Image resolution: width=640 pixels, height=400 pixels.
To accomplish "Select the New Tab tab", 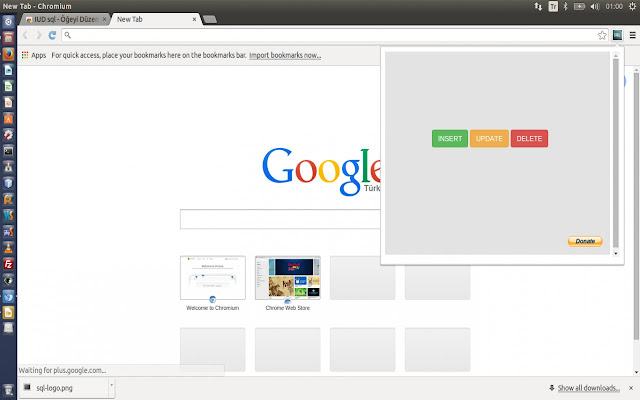I will 156,19.
